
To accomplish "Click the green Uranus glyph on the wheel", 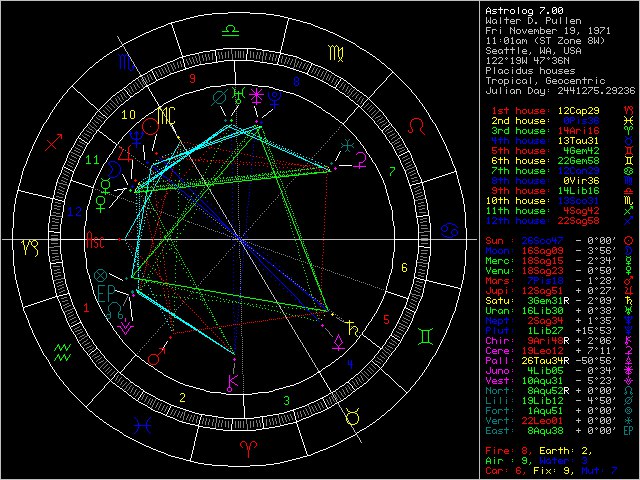I will (238, 96).
